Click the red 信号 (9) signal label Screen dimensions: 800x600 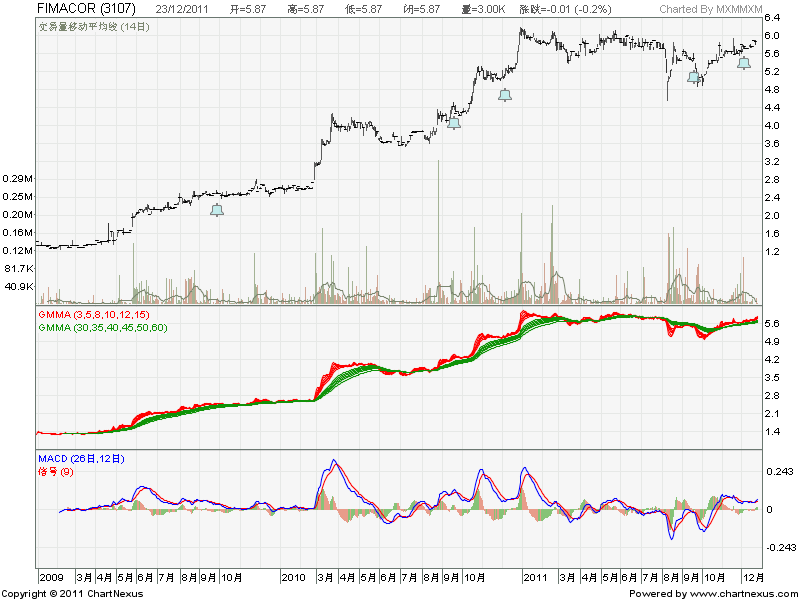pos(57,470)
